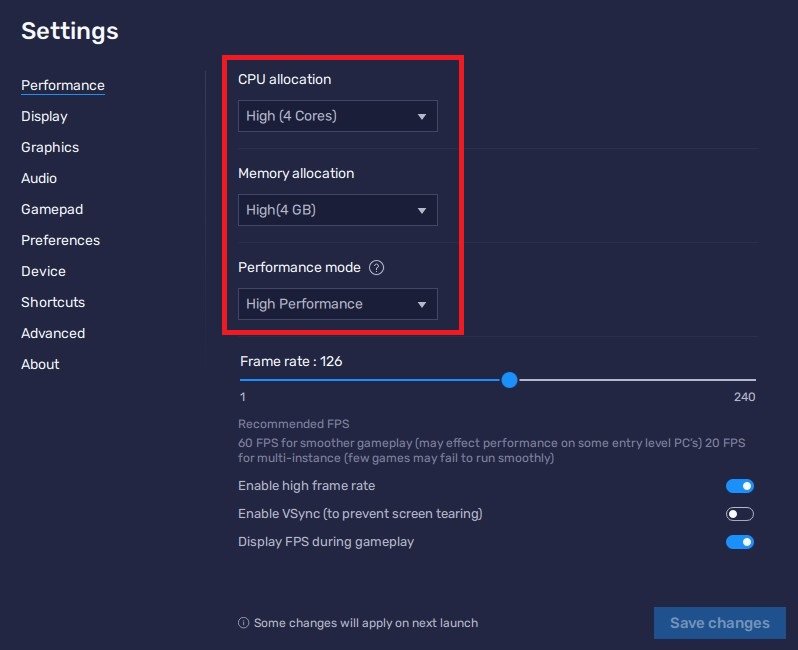Screen dimensions: 798x650
Task: Go to the Audio settings tab
Action: click(39, 178)
